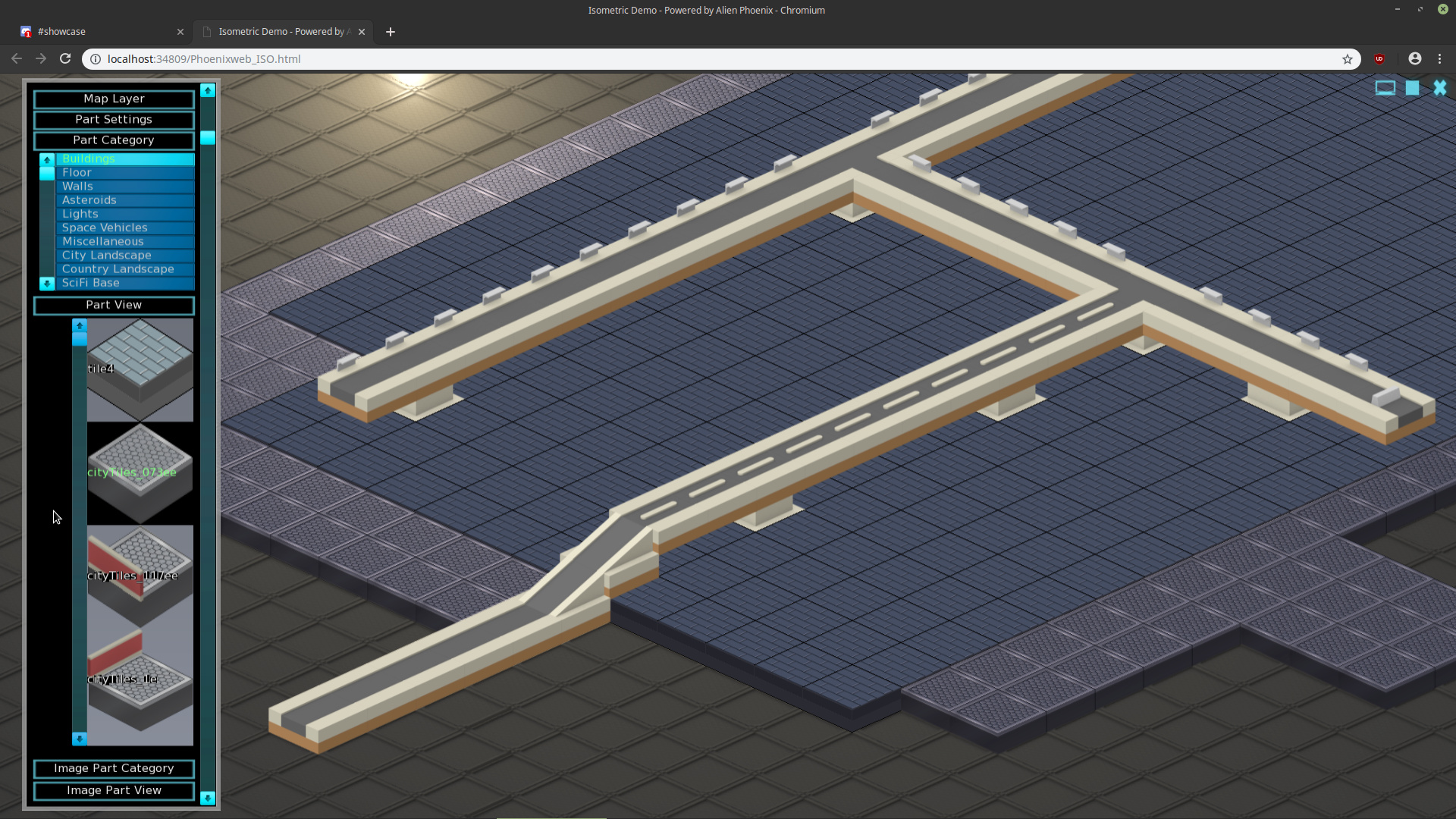Reload the Isometric Demo page

click(65, 58)
